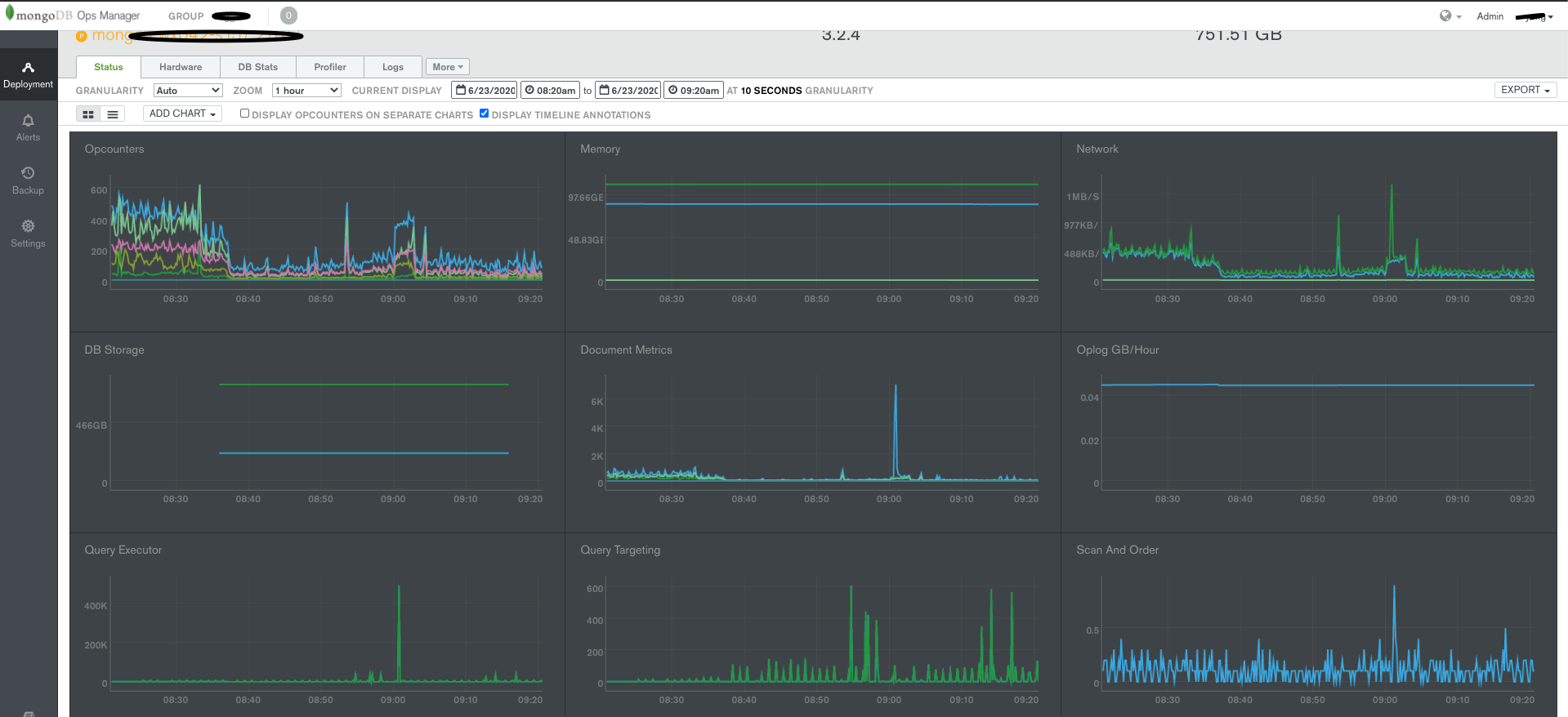
Task: Expand the More tab menu
Action: coord(448,67)
